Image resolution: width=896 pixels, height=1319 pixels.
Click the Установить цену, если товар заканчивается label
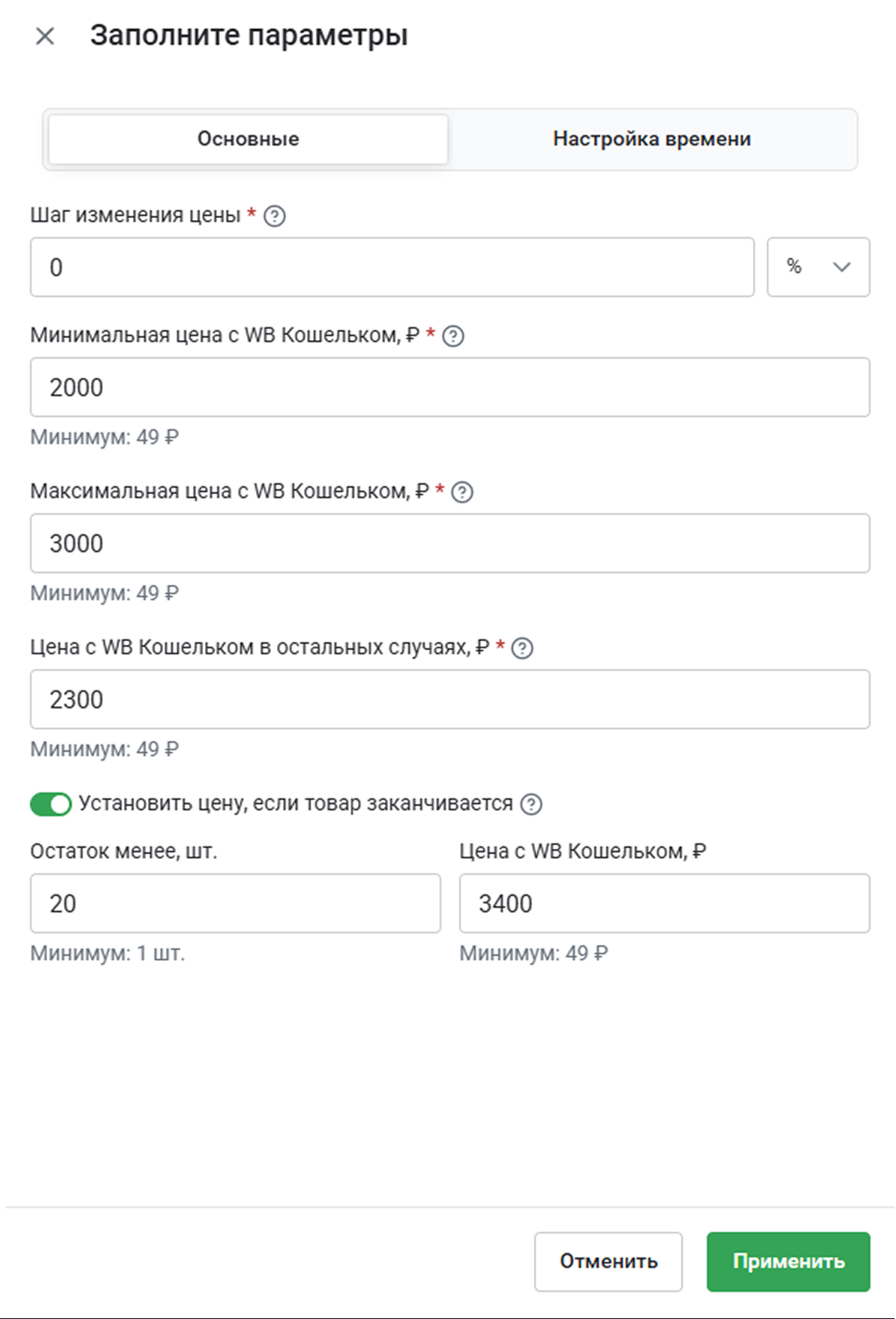296,804
